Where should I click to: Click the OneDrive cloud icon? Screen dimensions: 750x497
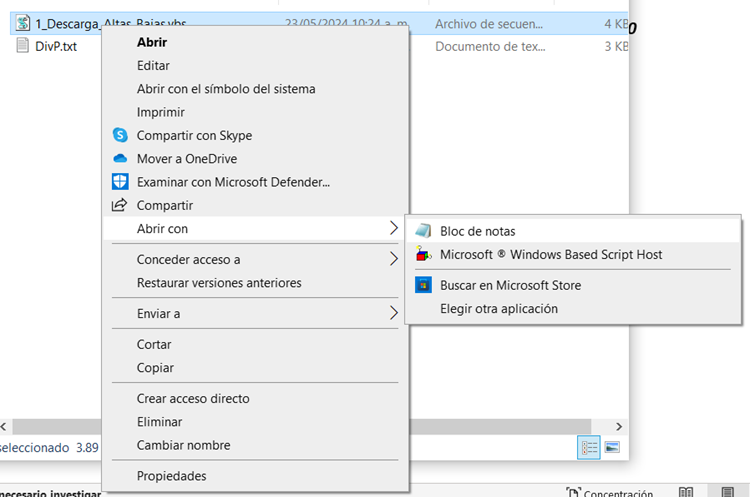[120, 158]
